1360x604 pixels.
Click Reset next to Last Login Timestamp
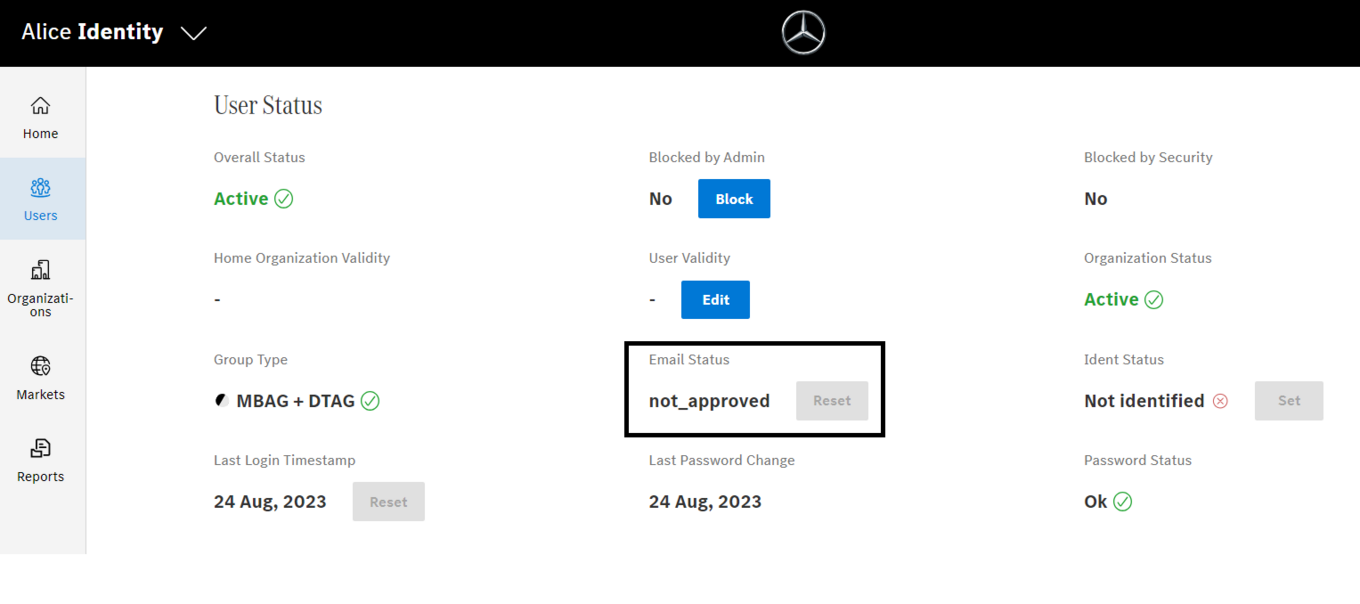(x=388, y=502)
